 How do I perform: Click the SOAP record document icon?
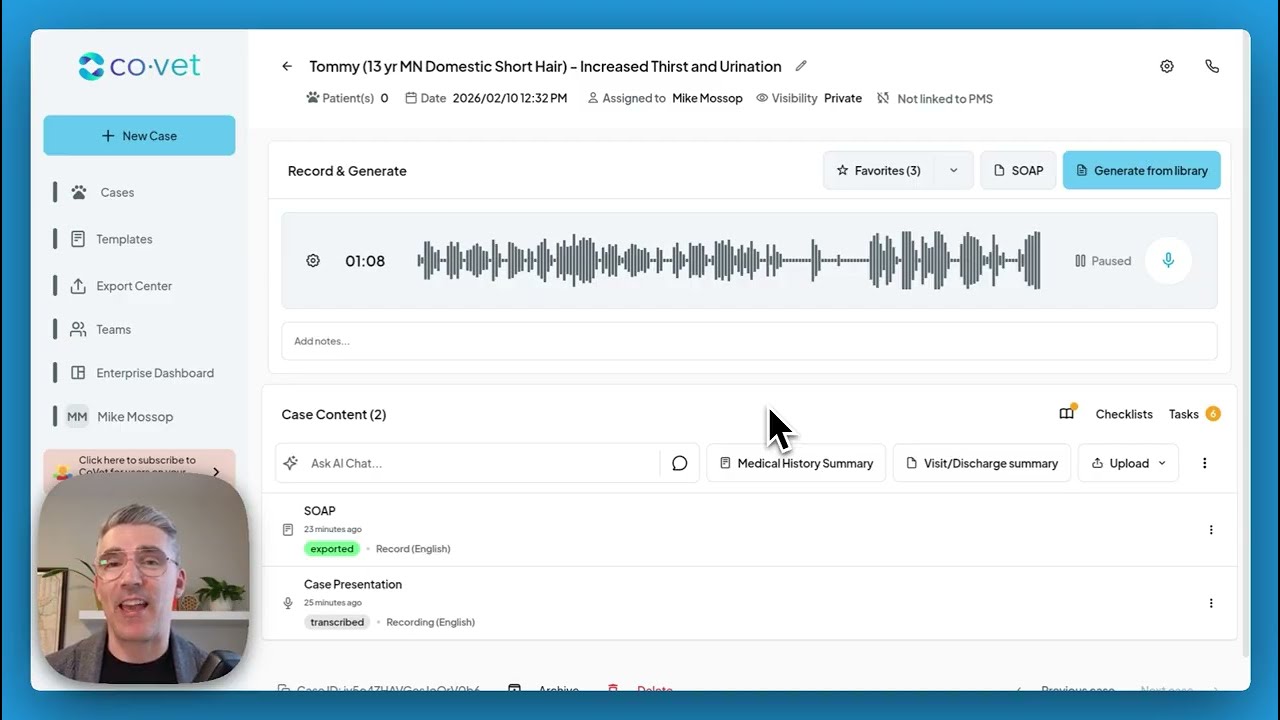[x=288, y=530]
